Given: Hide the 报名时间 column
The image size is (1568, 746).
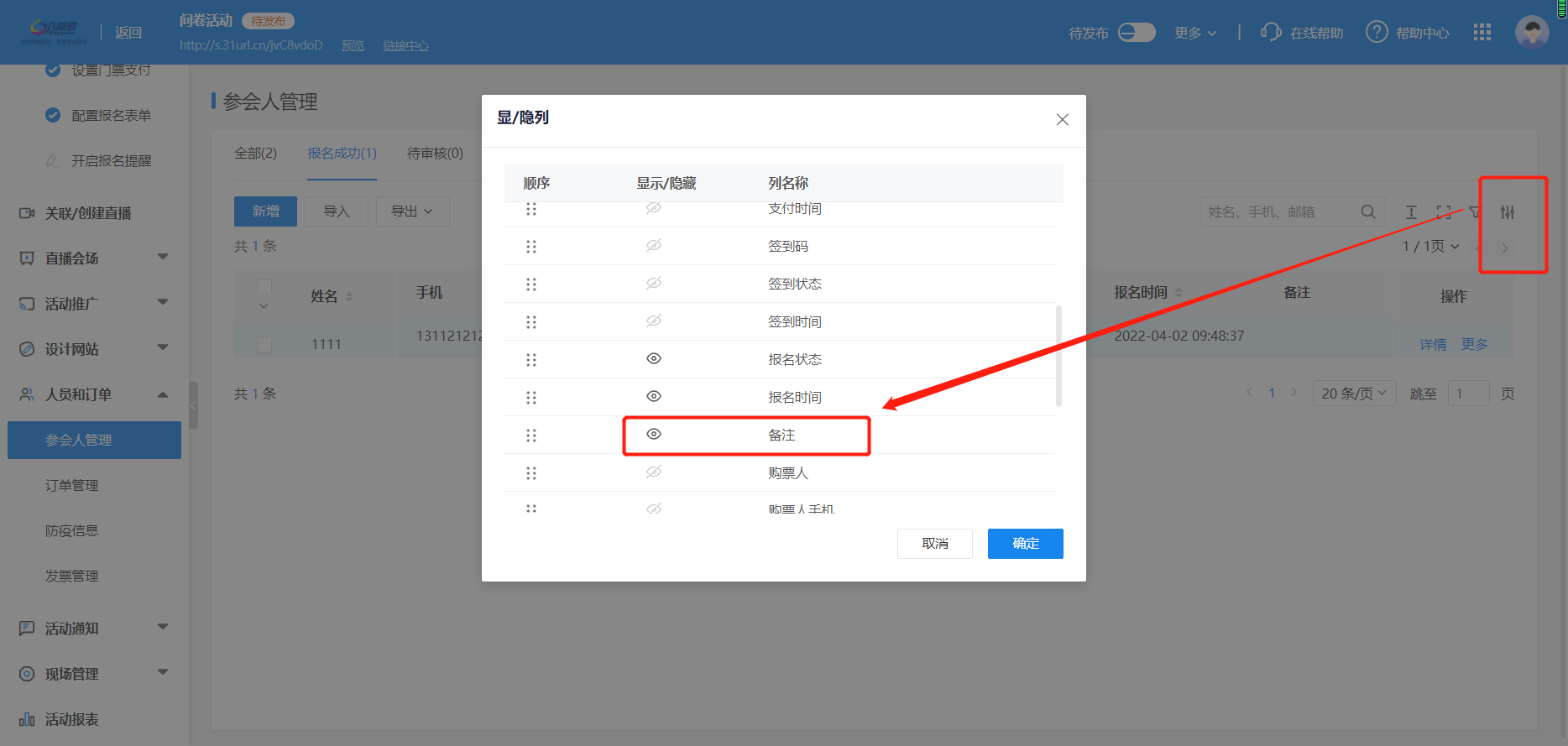Looking at the screenshot, I should [654, 396].
